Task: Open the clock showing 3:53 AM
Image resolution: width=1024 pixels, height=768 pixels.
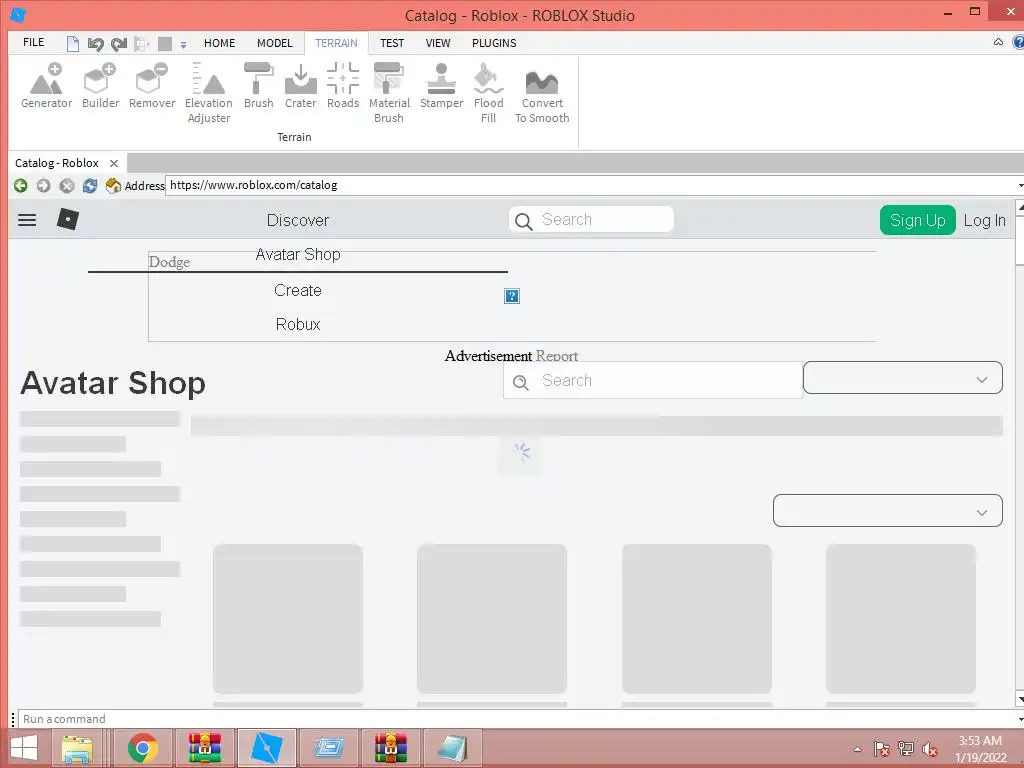Action: (980, 749)
